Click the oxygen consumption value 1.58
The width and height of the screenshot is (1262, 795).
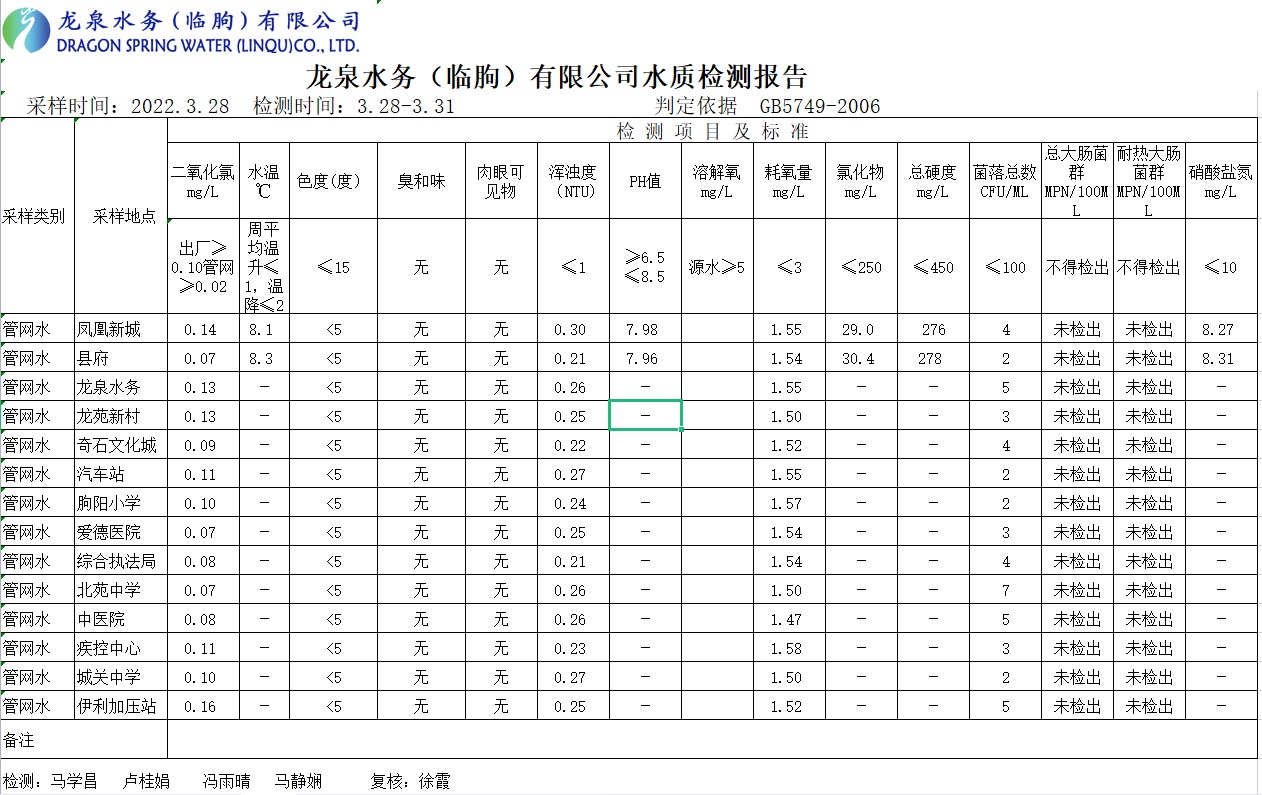coord(788,648)
